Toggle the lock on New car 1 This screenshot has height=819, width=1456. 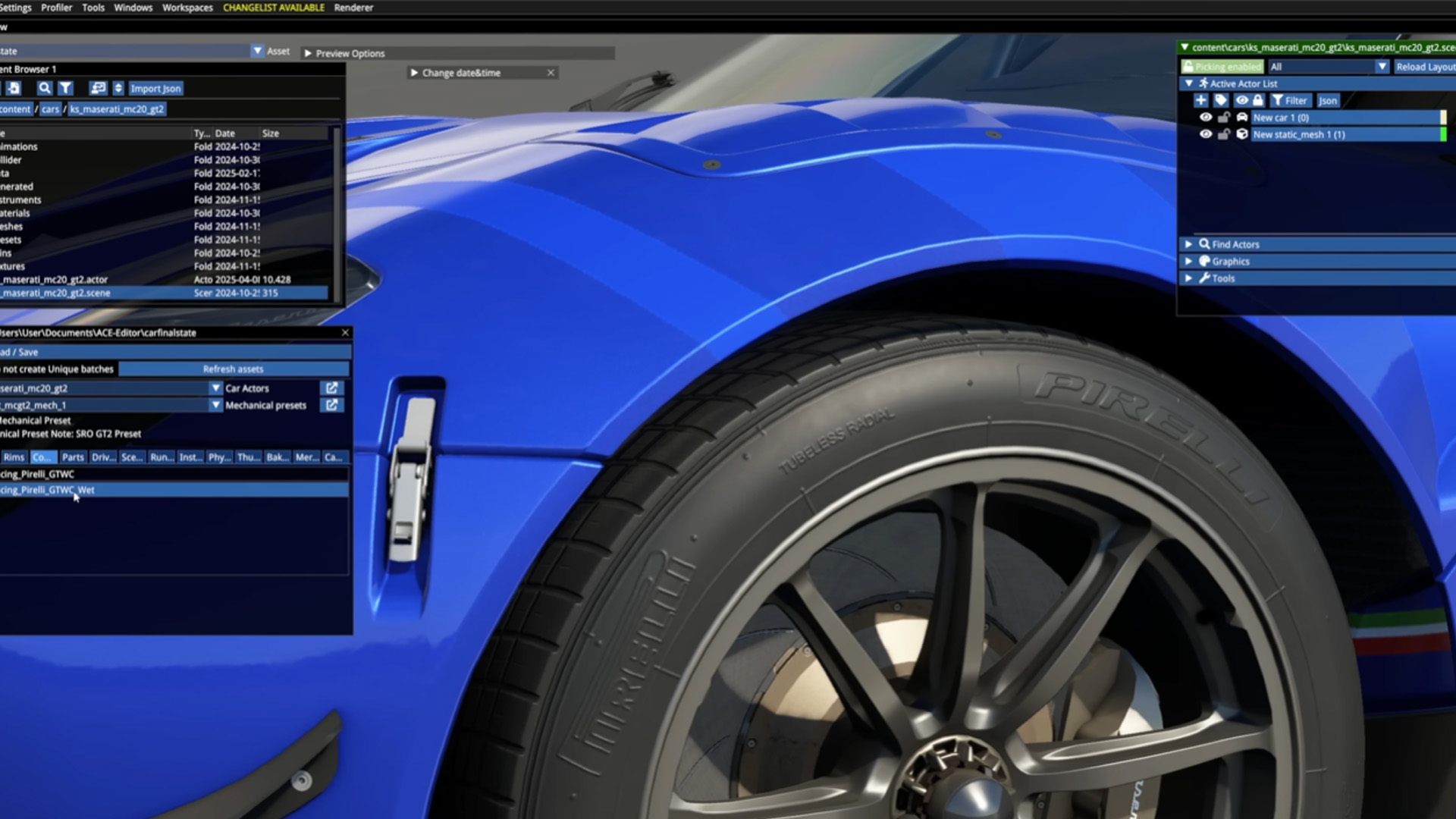point(1224,118)
